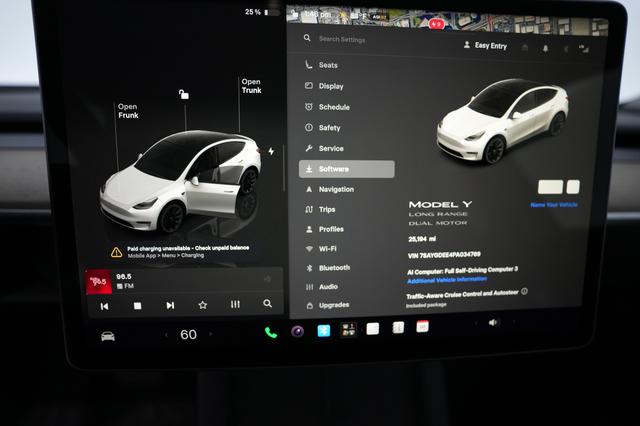Open the Display settings
Image resolution: width=640 pixels, height=426 pixels.
(324, 86)
